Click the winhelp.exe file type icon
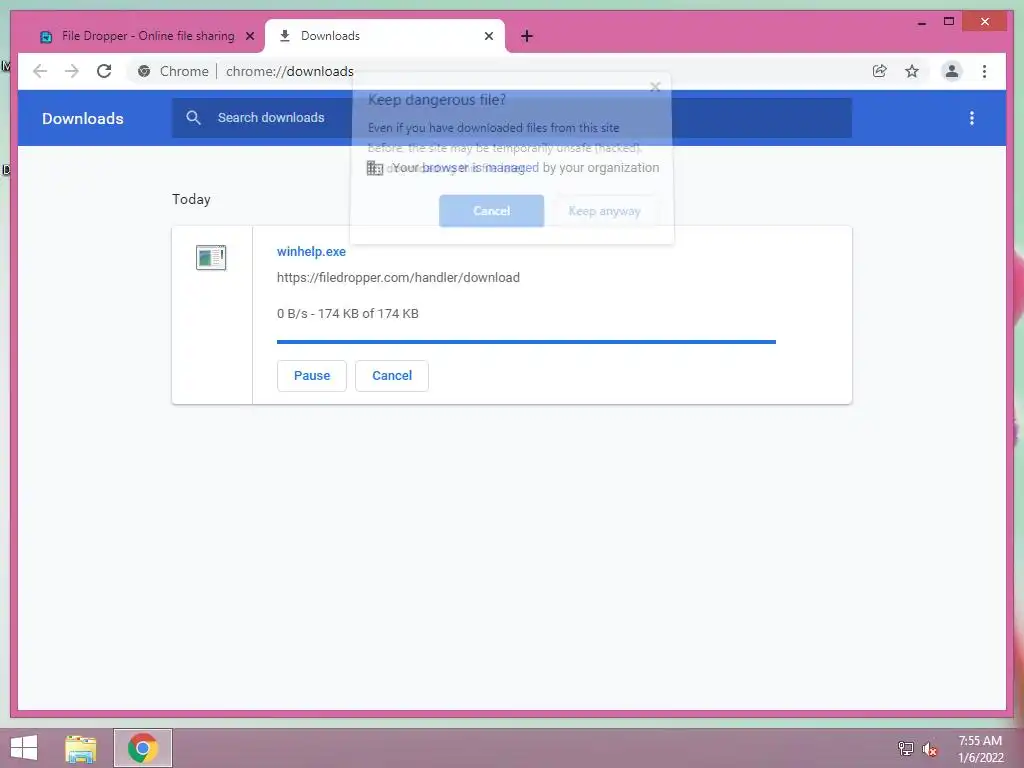This screenshot has height=768, width=1024. [x=211, y=257]
